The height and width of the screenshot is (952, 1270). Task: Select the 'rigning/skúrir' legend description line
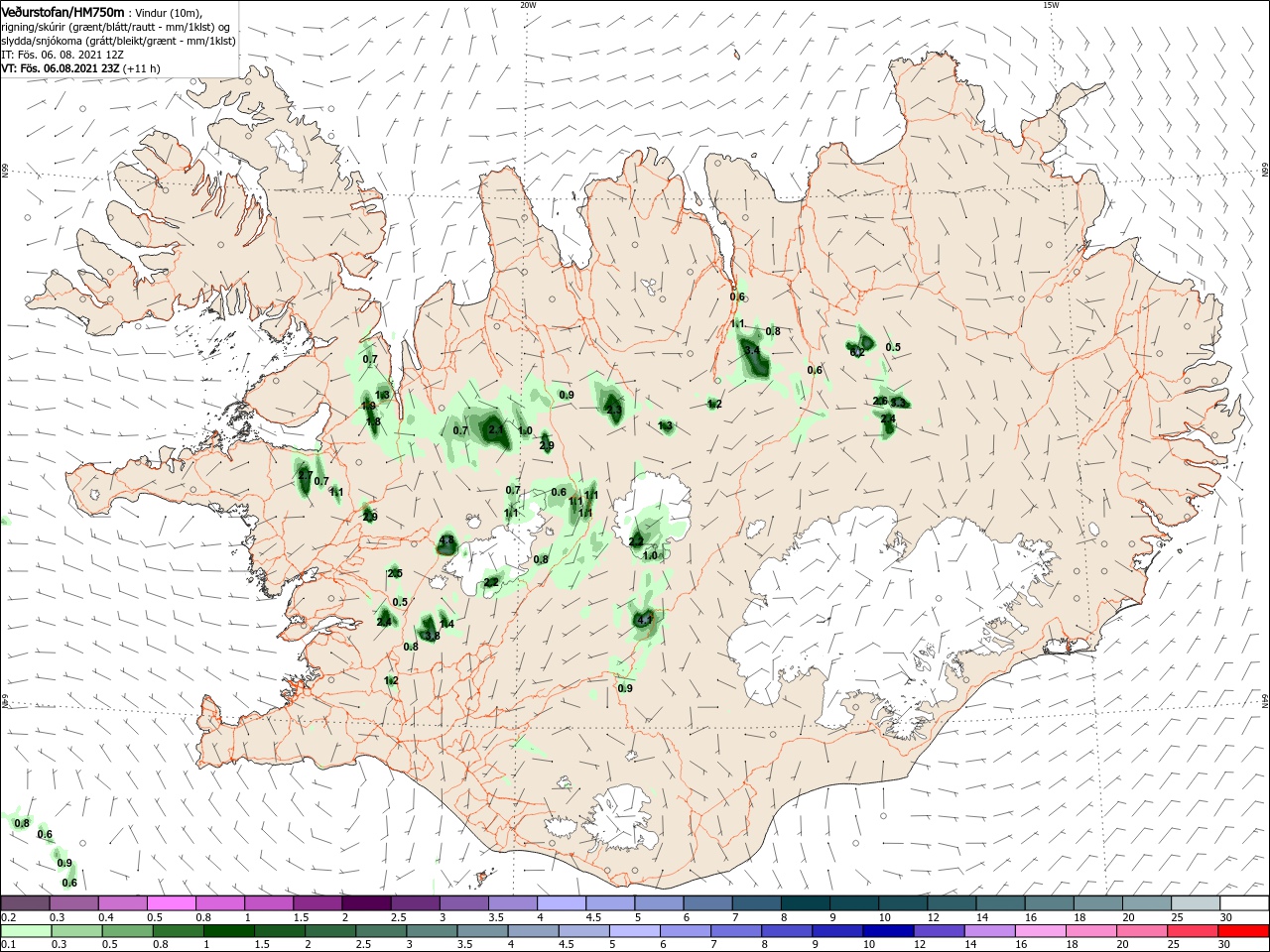115,27
